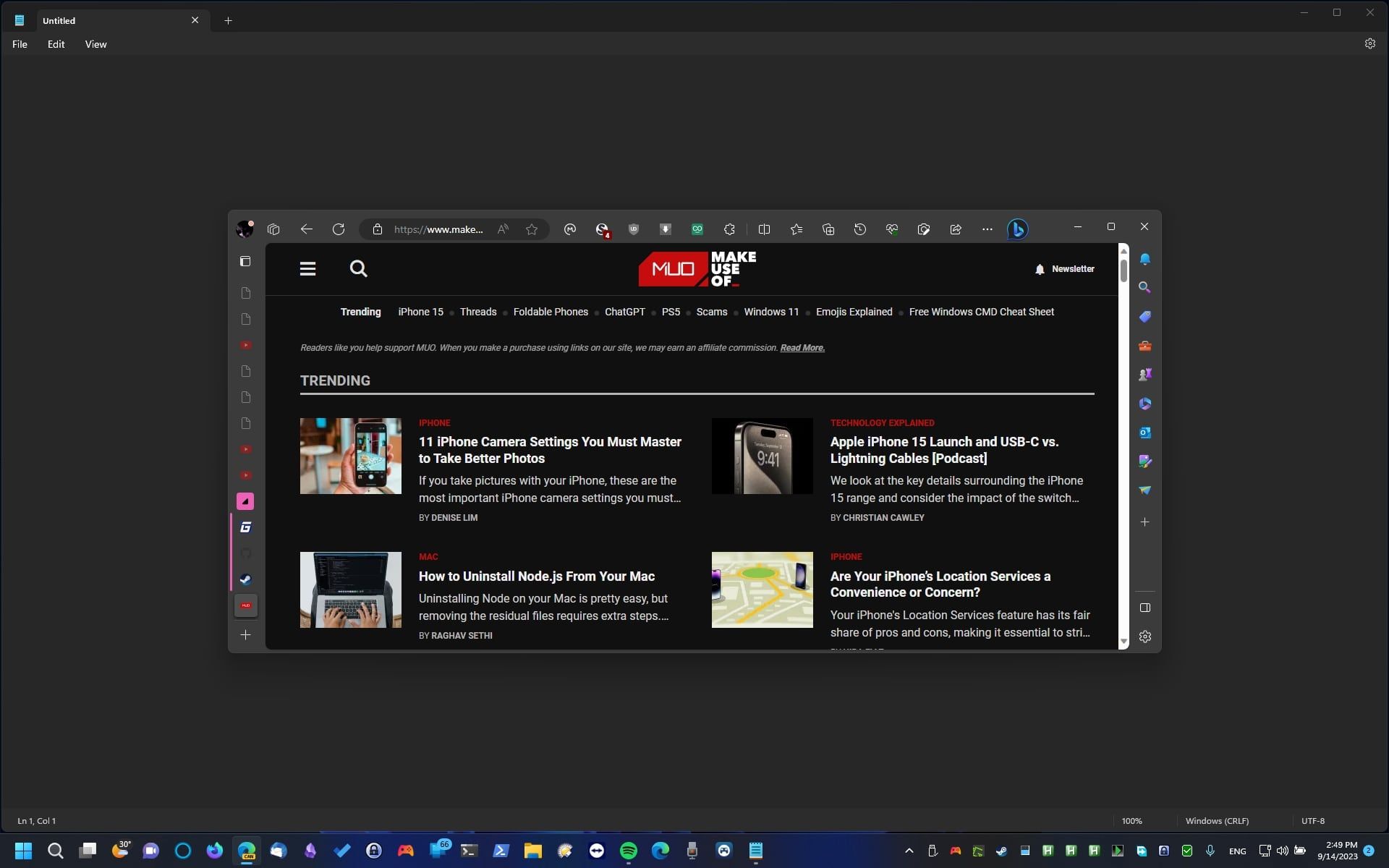Open Outlook in the Edge sidebar
The image size is (1389, 868).
pyautogui.click(x=1145, y=432)
